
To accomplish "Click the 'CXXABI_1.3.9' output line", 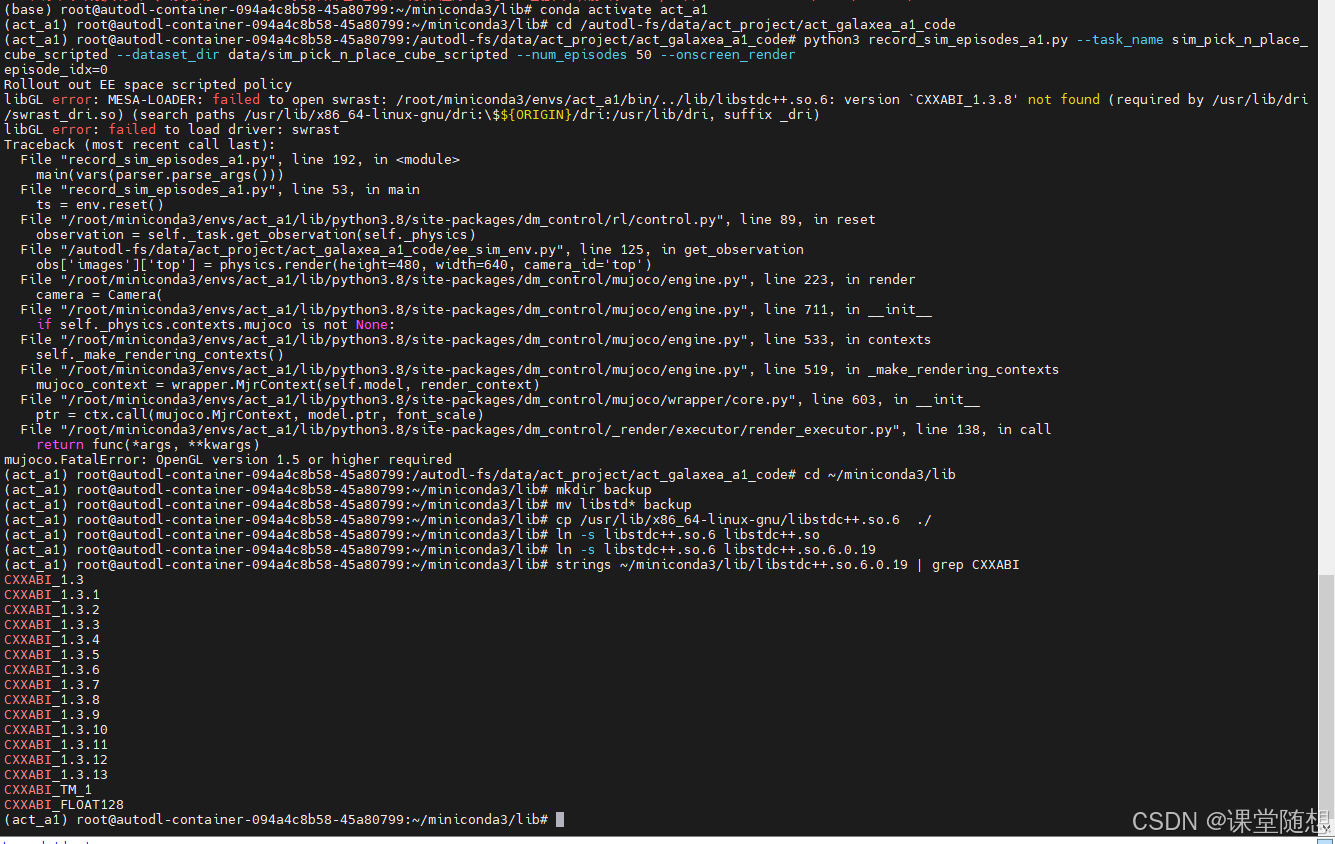I will click(x=52, y=715).
